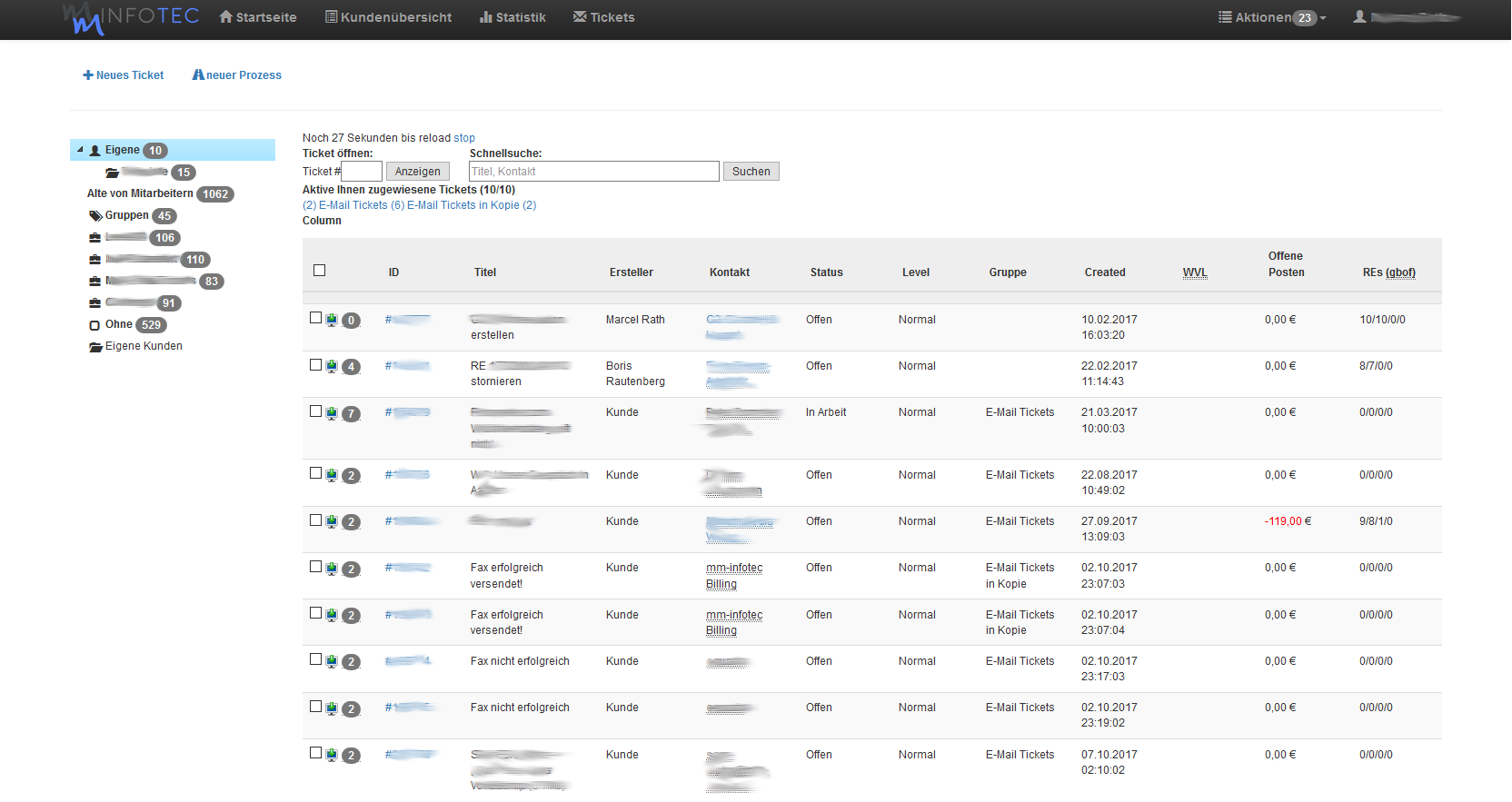The image size is (1512, 802).
Task: Tick the checkbox for the 23:07:04 fax ticket
Action: (x=315, y=613)
